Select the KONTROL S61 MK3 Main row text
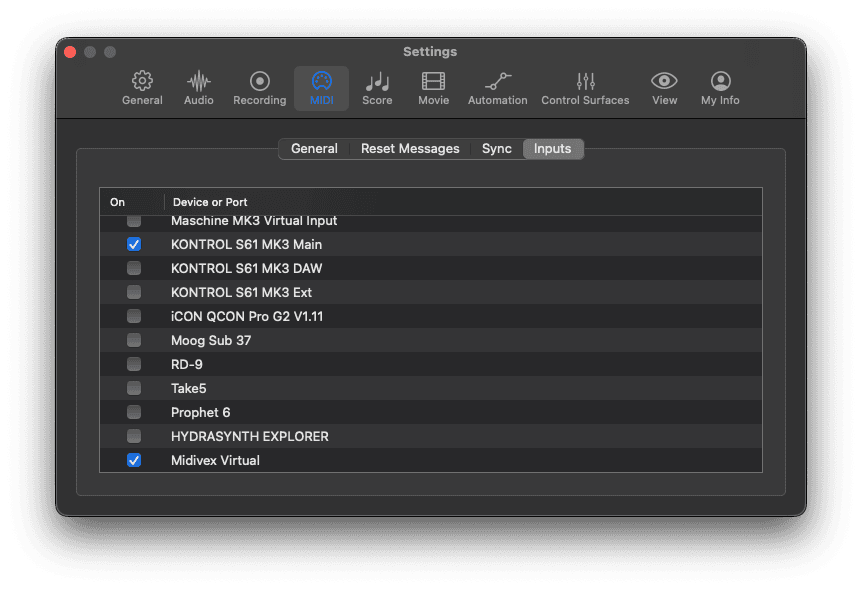Viewport: 862px width, 590px height. click(x=246, y=244)
